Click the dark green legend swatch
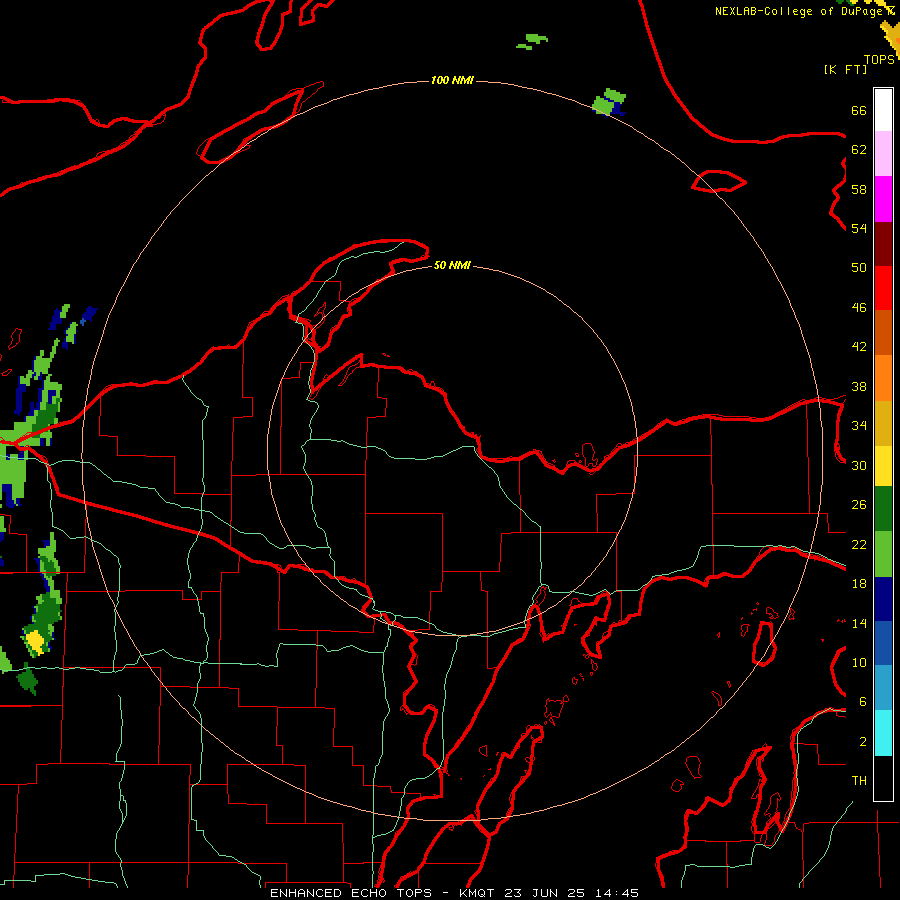Screen dimensions: 900x900 pos(883,509)
